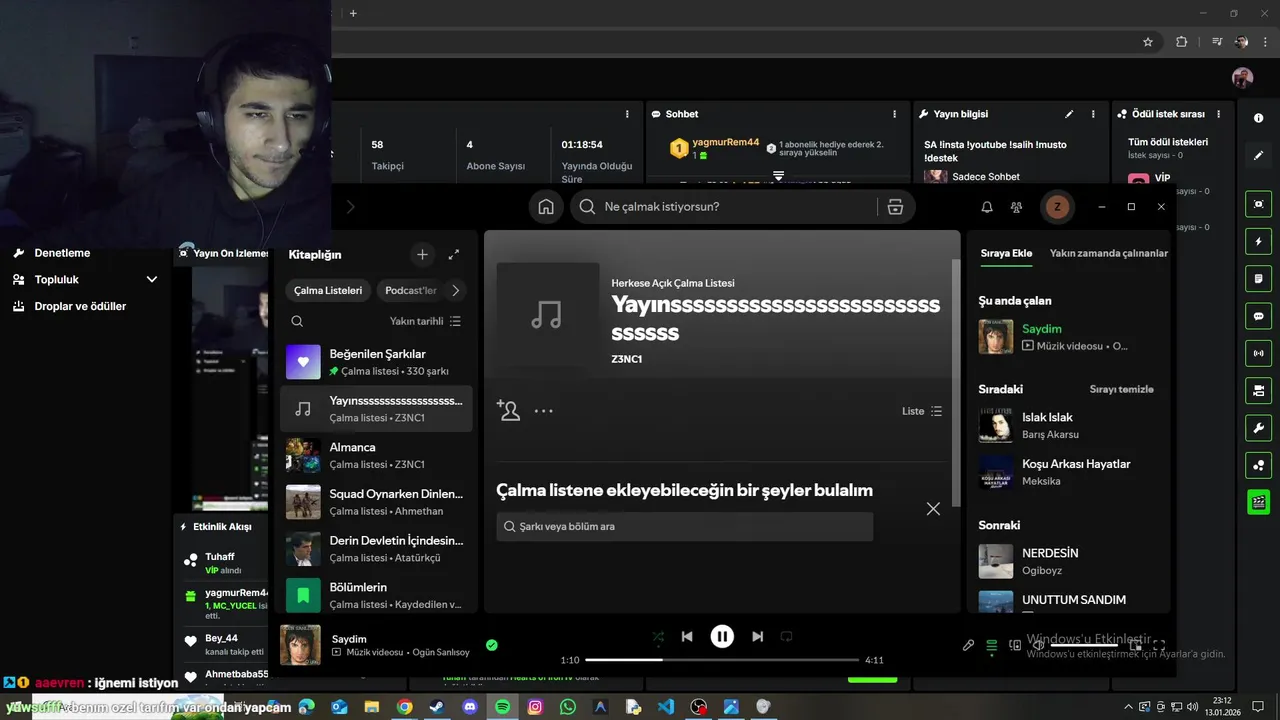Screen dimensions: 1280x720
Task: Select the Çalma Listeleri filter chip
Action: pos(328,291)
